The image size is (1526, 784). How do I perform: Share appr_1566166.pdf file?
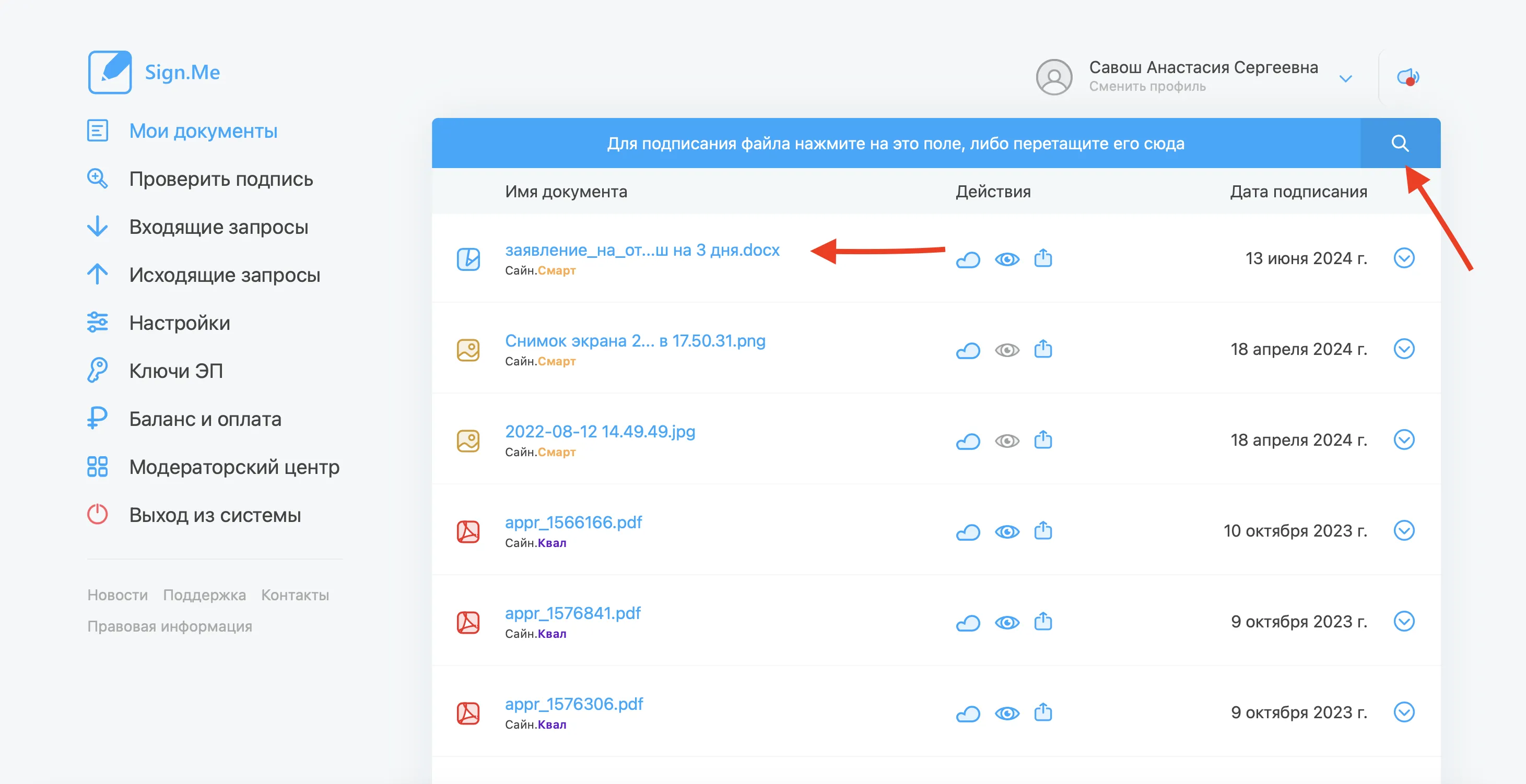(1043, 530)
